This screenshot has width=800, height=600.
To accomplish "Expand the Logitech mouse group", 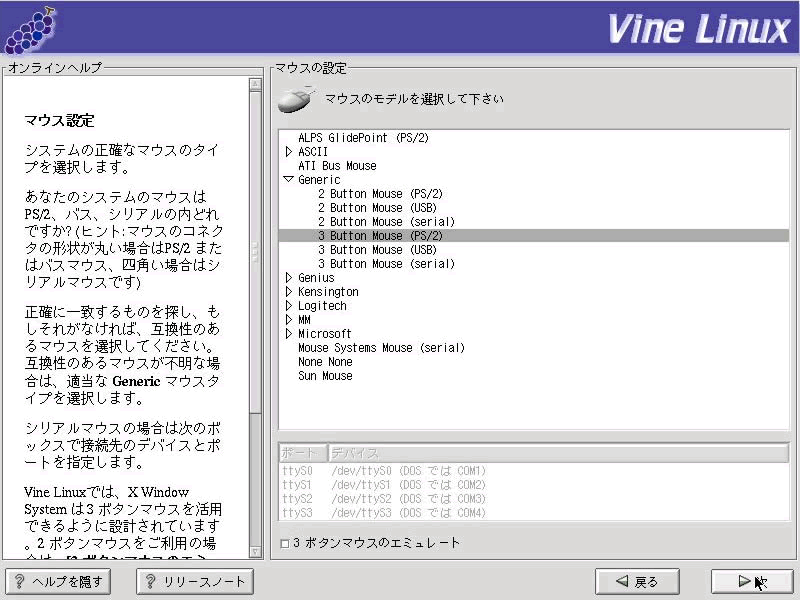I will click(289, 306).
